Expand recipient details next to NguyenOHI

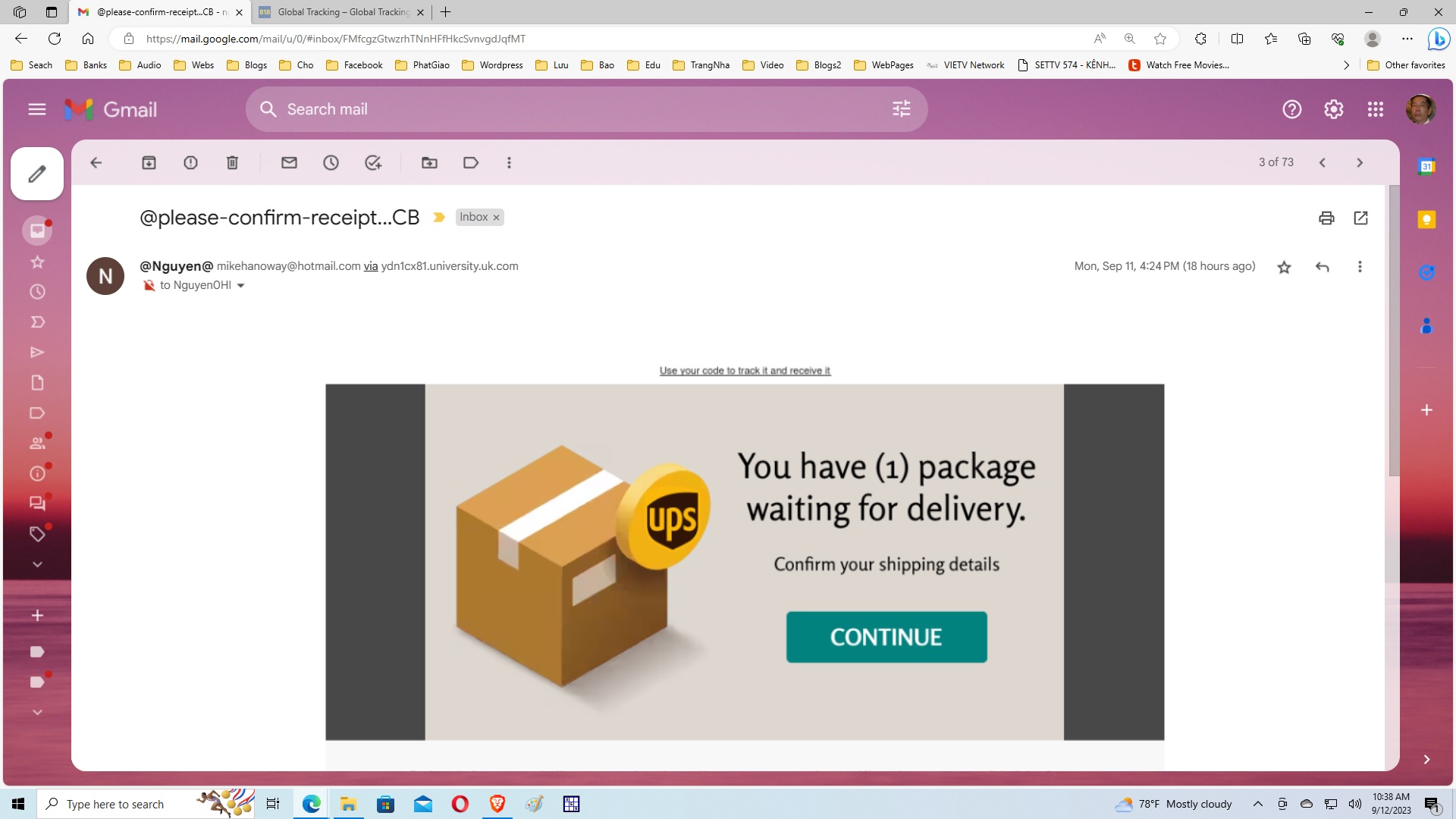(241, 286)
